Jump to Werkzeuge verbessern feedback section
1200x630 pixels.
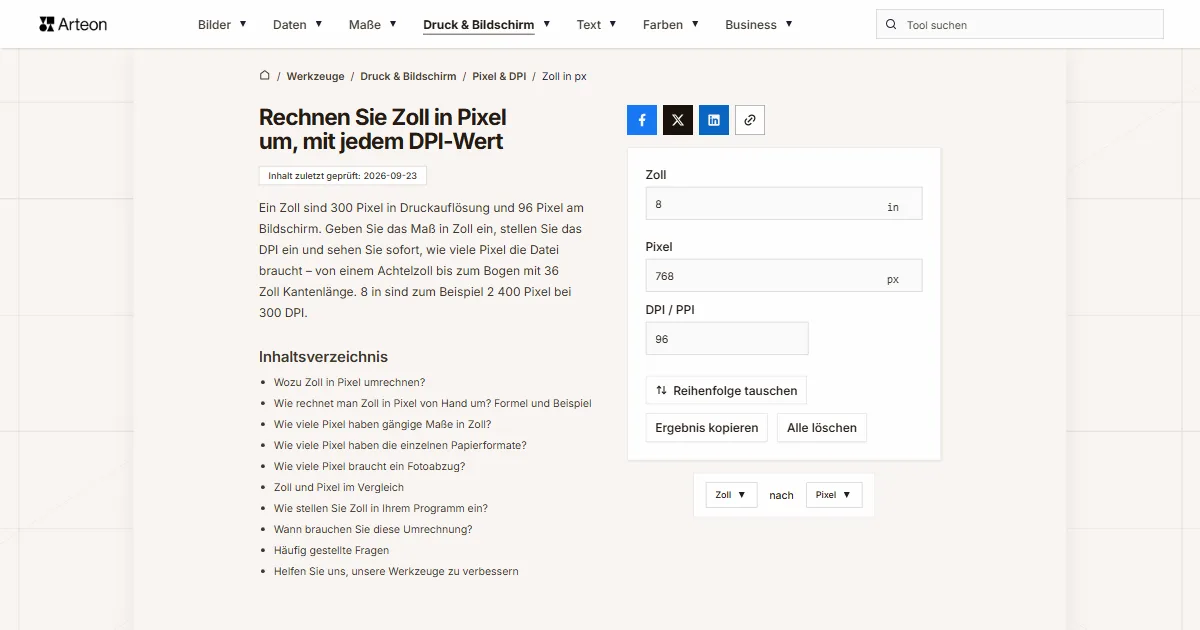[396, 571]
